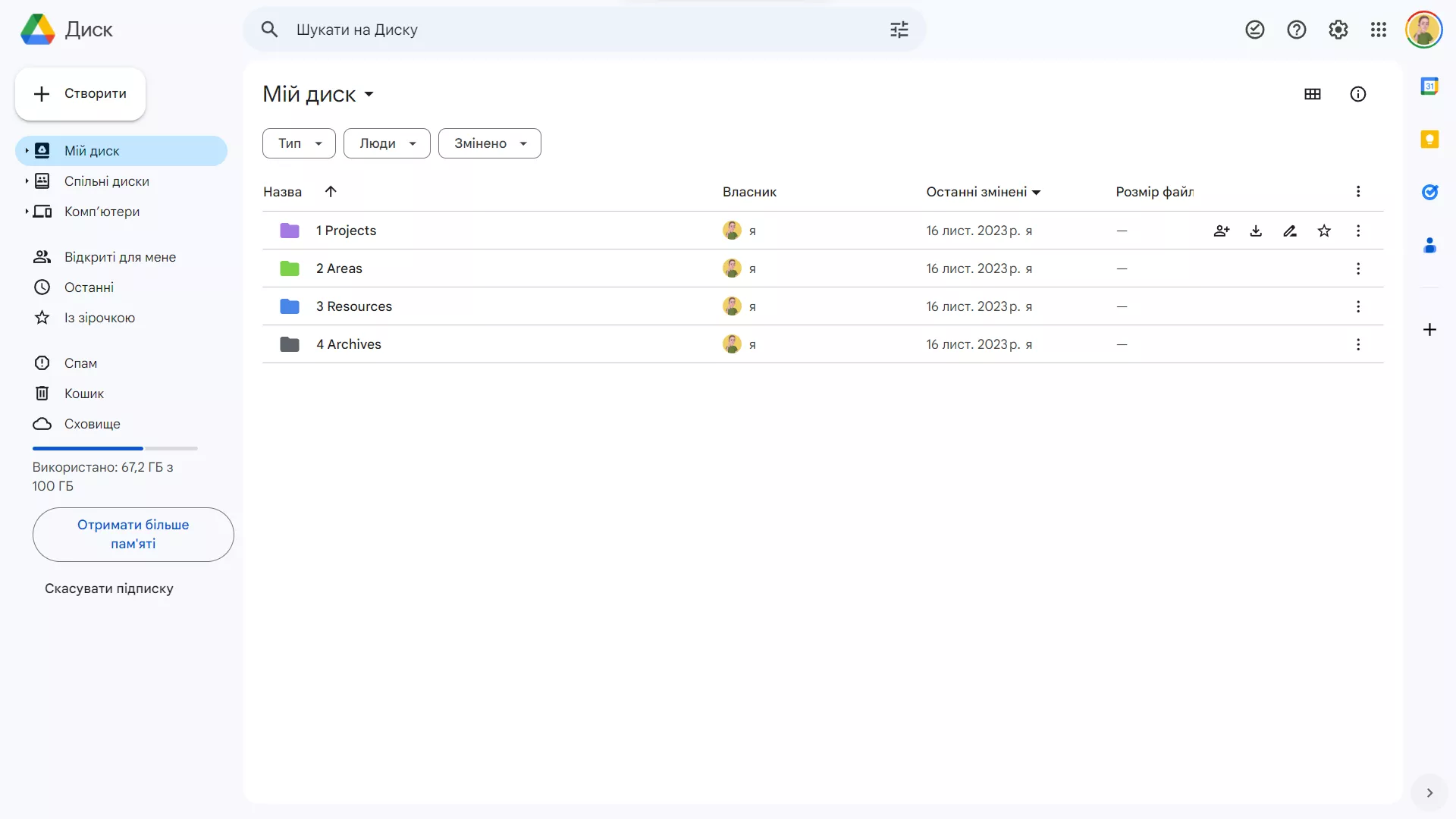Screen dimensions: 1456x819
Task: Expand Спільні диски tree arrow
Action: click(x=27, y=181)
